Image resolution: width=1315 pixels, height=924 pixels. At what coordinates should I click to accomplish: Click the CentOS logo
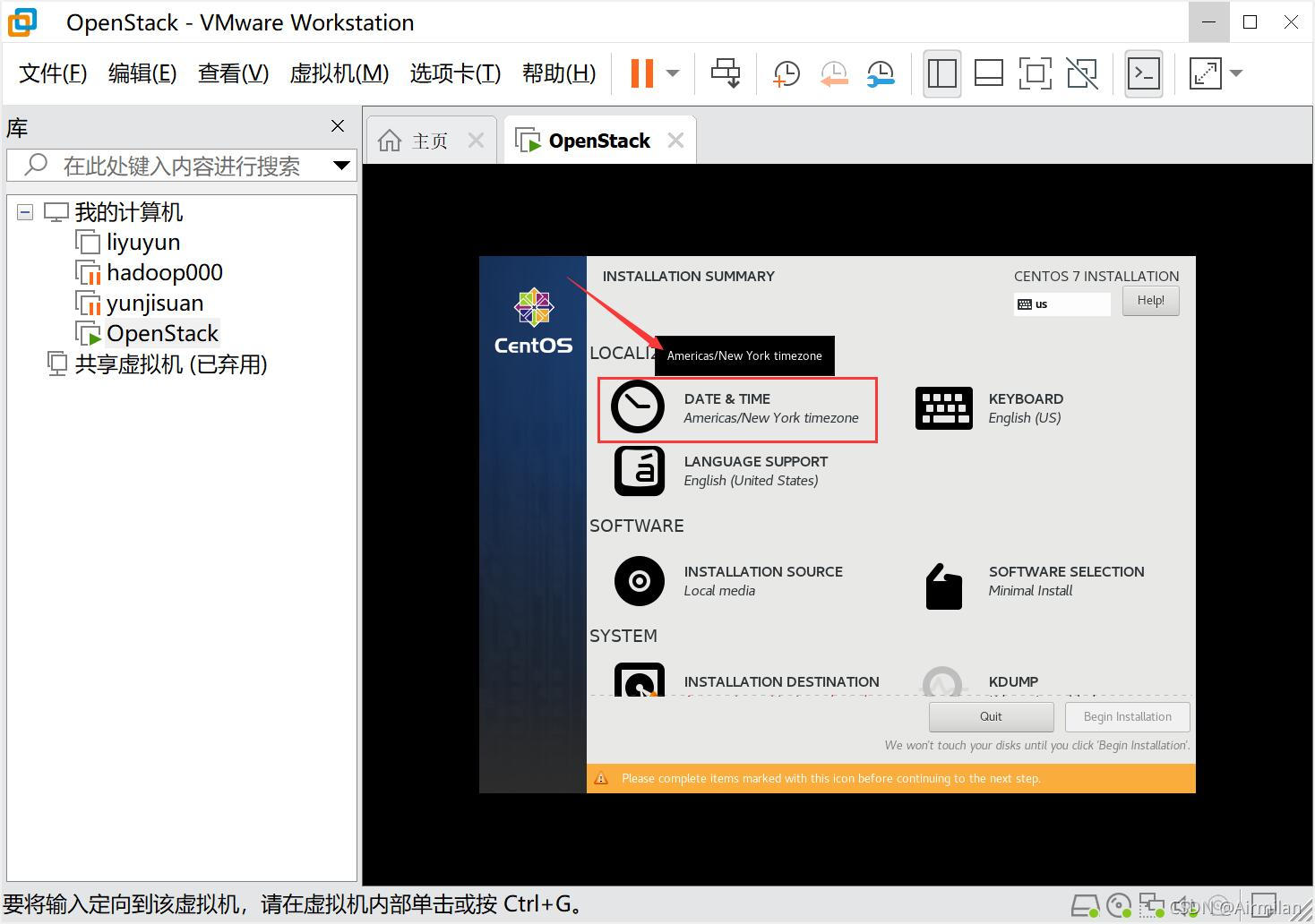pos(534,321)
